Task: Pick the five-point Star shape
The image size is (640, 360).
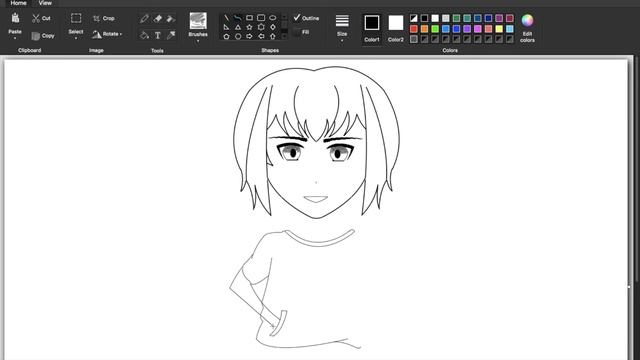Action: click(249, 27)
